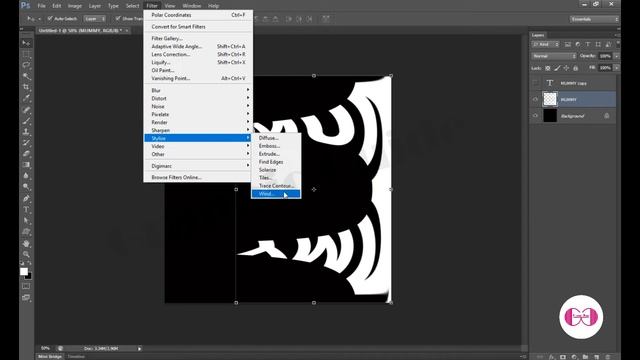Select the Magic Wand tool
Viewport: 640px width, 360px height.
26,76
